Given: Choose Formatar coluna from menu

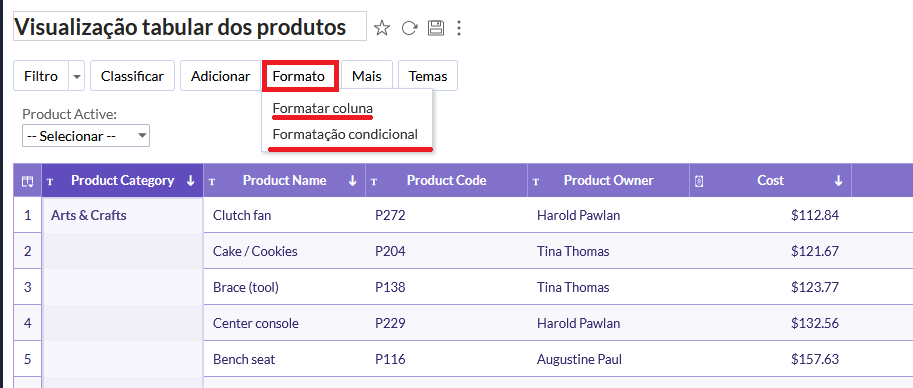Looking at the screenshot, I should coord(323,108).
